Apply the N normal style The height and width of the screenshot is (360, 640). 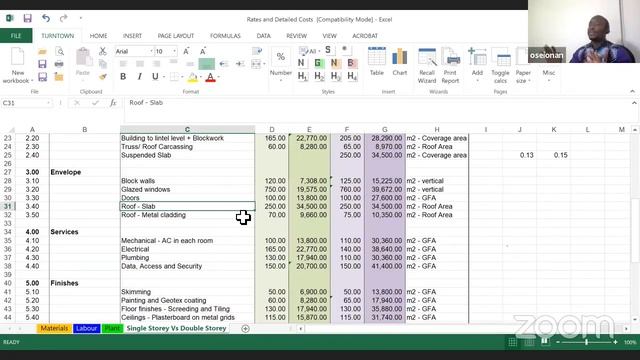pyautogui.click(x=301, y=63)
